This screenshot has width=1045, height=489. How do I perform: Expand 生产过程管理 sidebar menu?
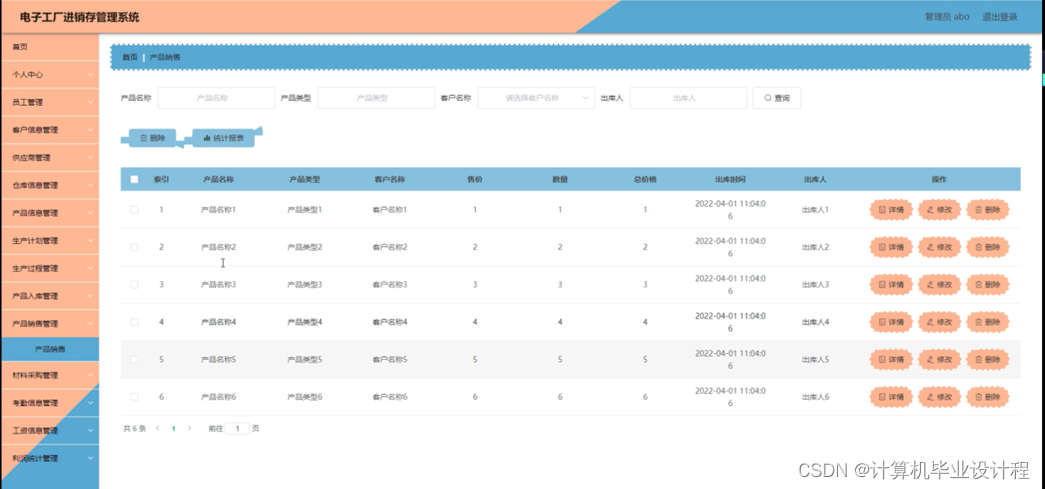pyautogui.click(x=49, y=268)
